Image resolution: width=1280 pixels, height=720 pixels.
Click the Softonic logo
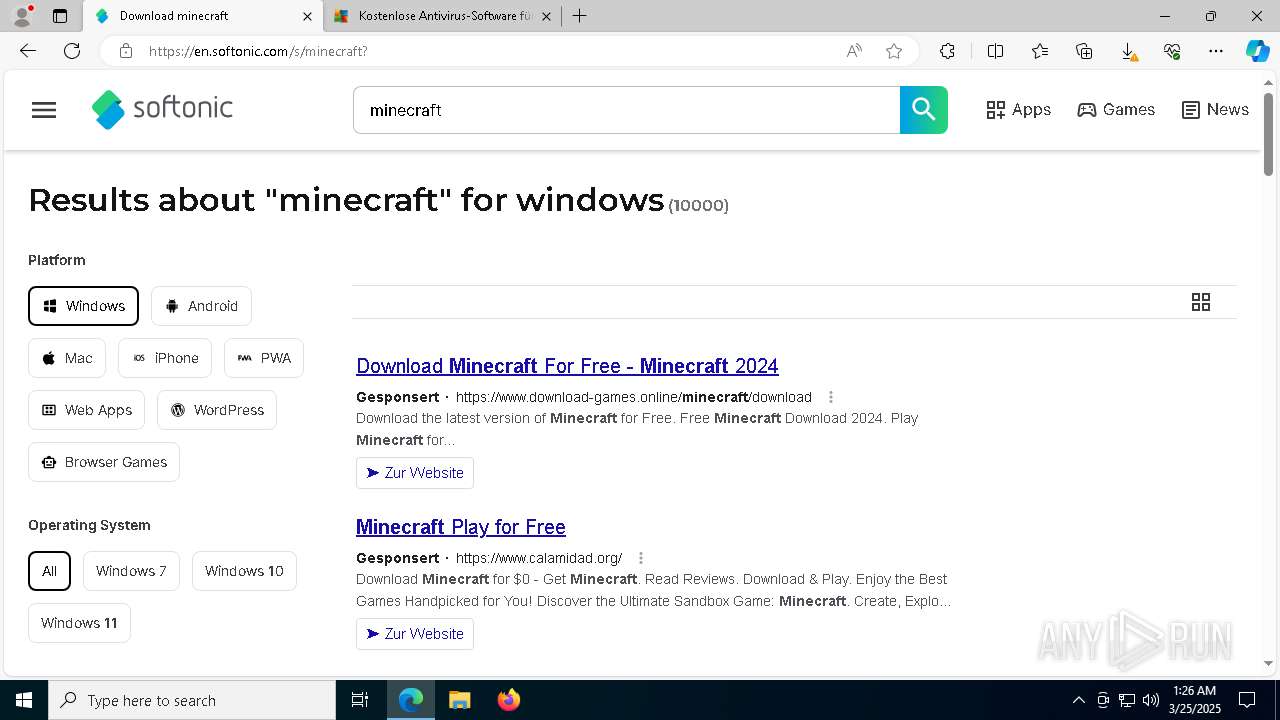click(162, 109)
